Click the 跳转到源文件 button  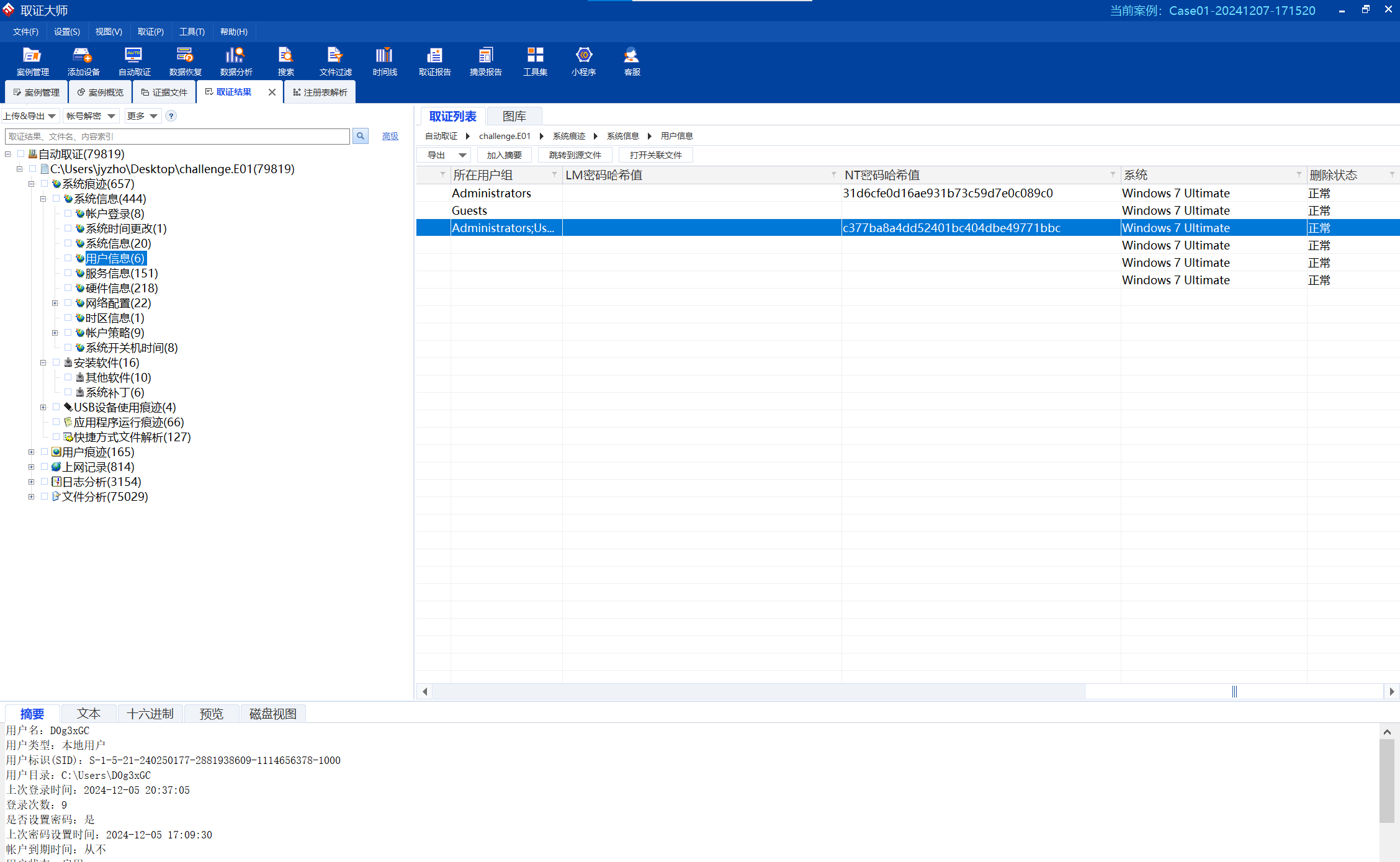pyautogui.click(x=575, y=155)
